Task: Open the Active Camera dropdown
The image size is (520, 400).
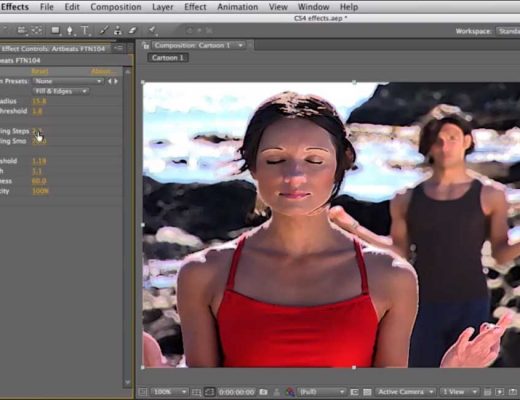Action: coord(406,392)
